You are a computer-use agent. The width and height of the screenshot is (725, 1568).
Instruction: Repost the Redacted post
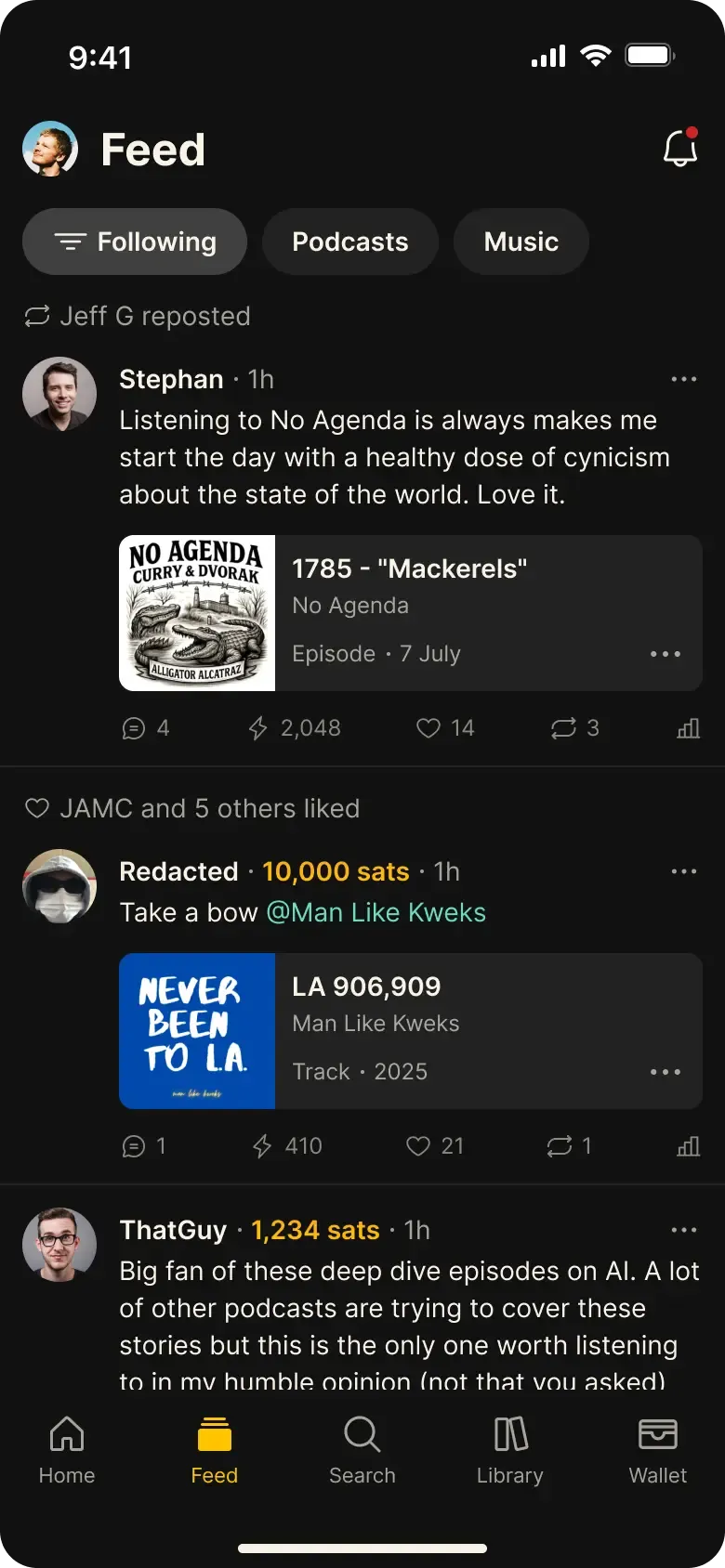click(560, 1146)
